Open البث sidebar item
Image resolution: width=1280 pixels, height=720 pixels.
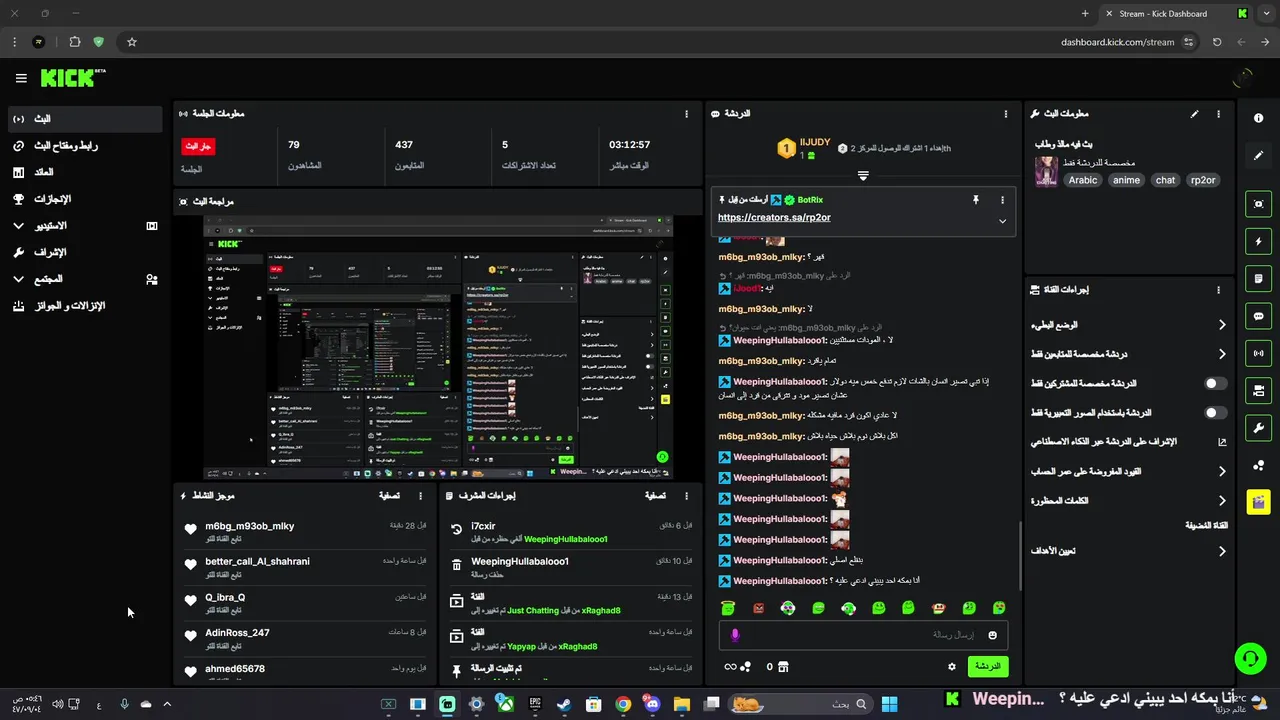coord(85,119)
